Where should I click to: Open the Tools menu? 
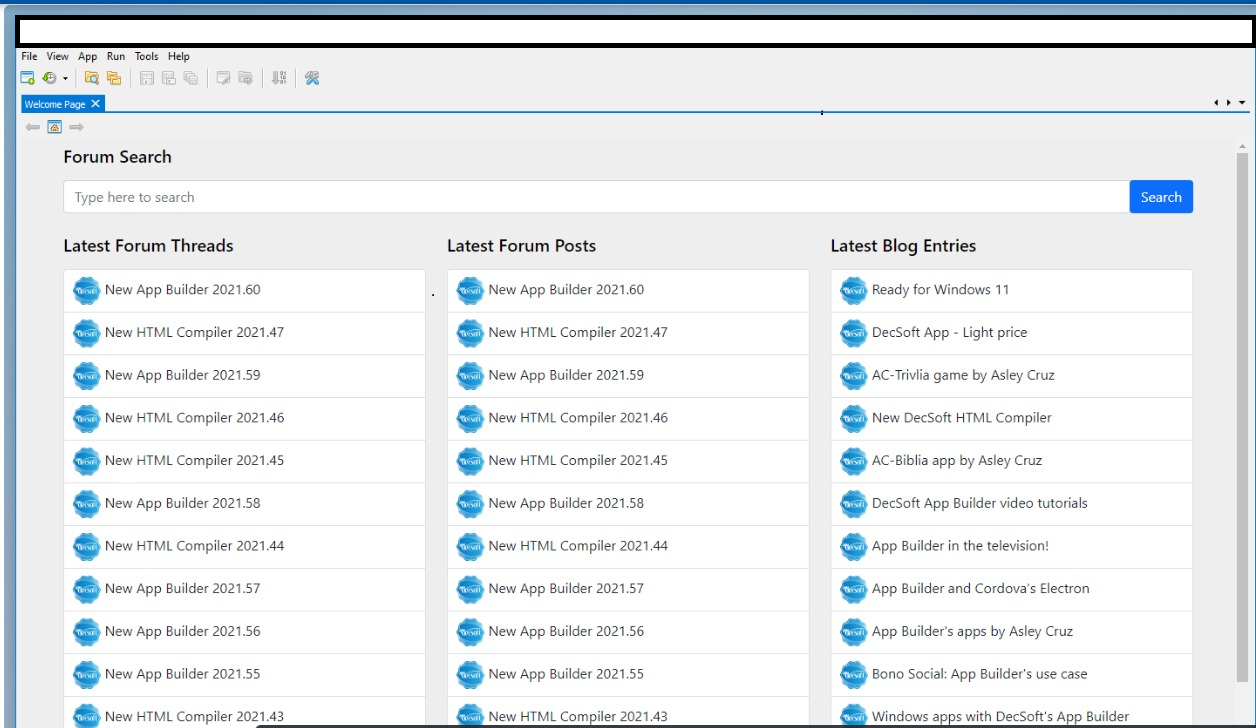click(x=147, y=57)
